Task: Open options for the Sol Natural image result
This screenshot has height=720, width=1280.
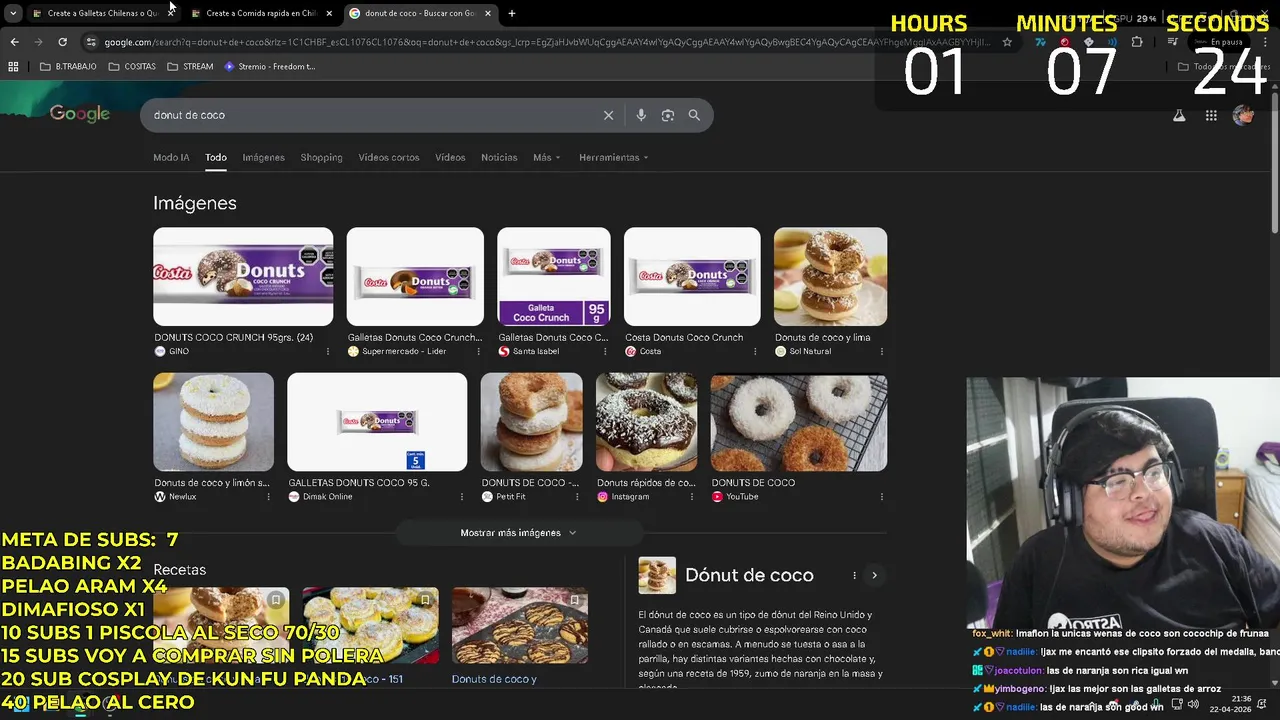Action: pos(881,352)
